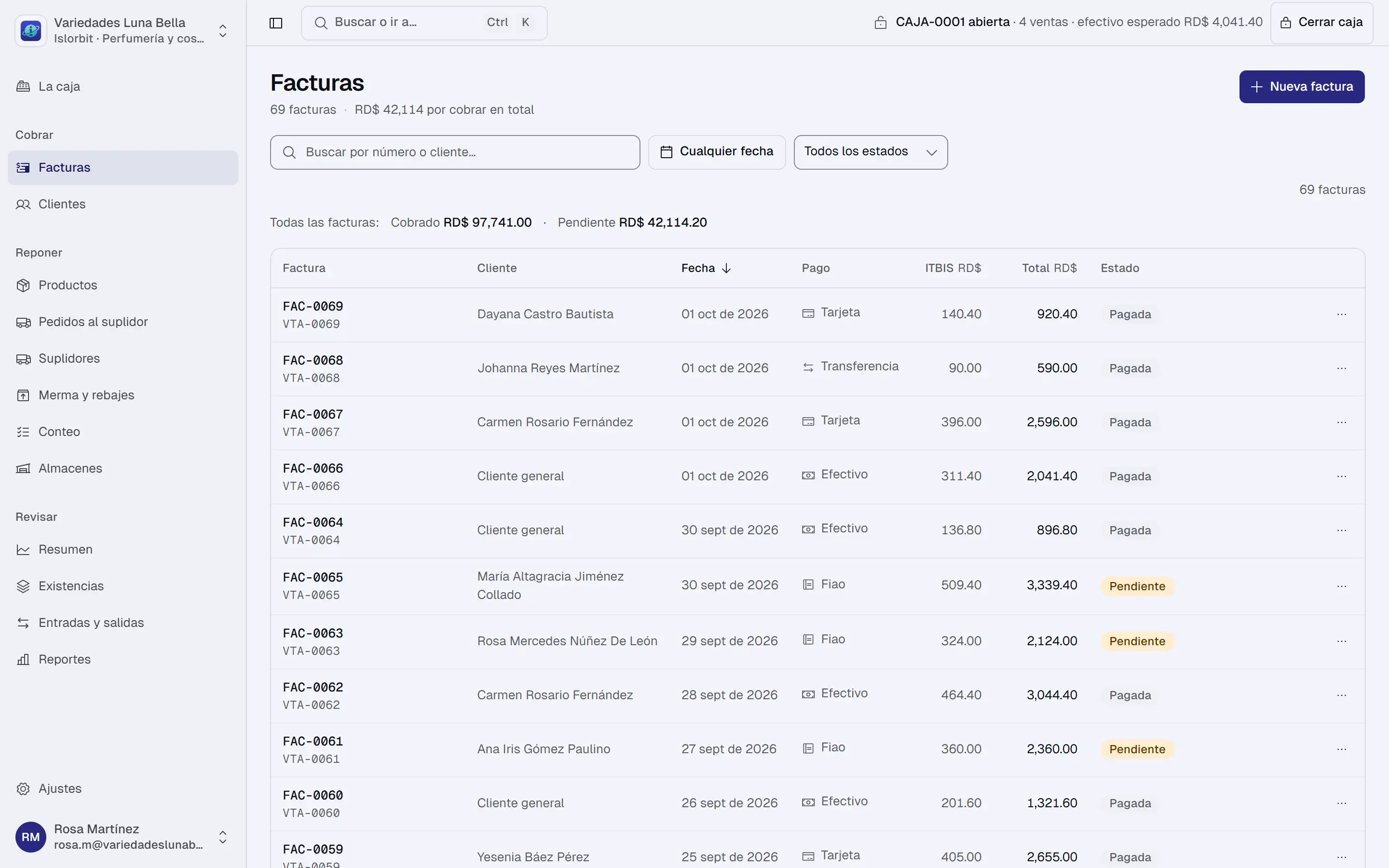Click the Entradas y salidas arrows icon

tap(23, 623)
